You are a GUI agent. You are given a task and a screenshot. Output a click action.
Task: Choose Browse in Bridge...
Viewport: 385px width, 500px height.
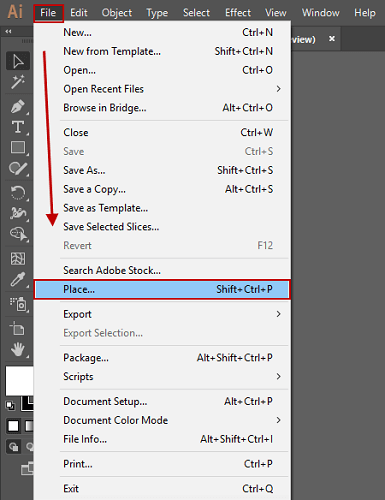pyautogui.click(x=162, y=108)
